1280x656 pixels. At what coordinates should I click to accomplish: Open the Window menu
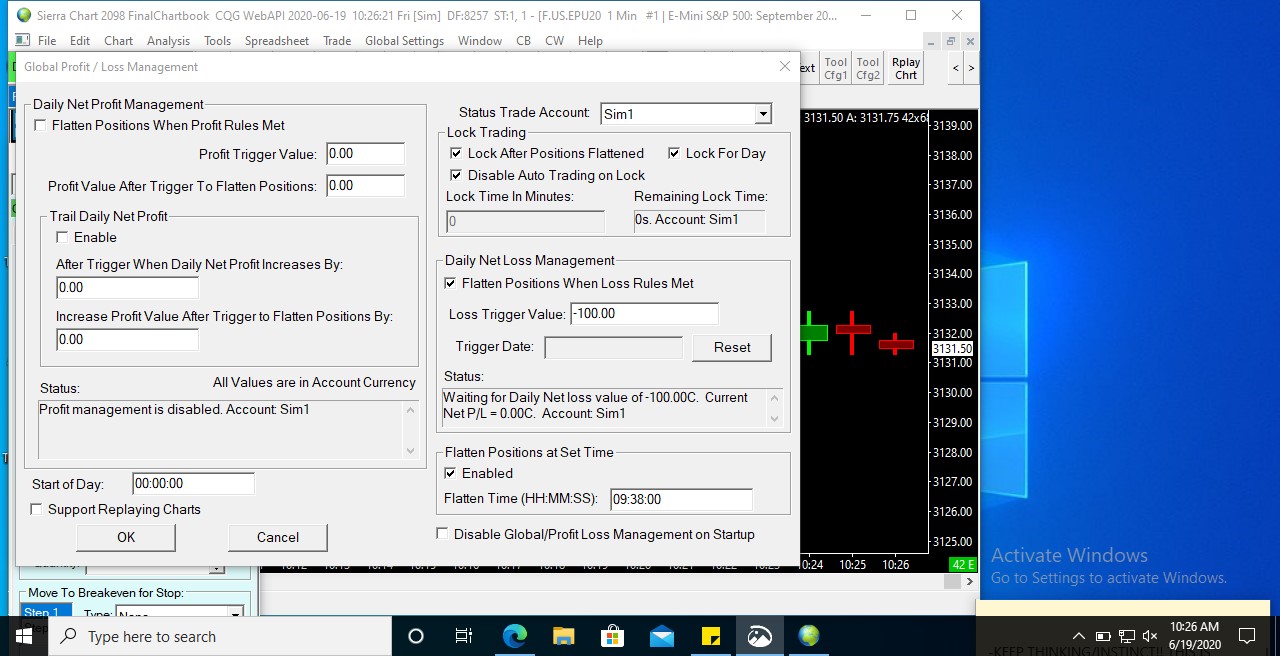[480, 41]
